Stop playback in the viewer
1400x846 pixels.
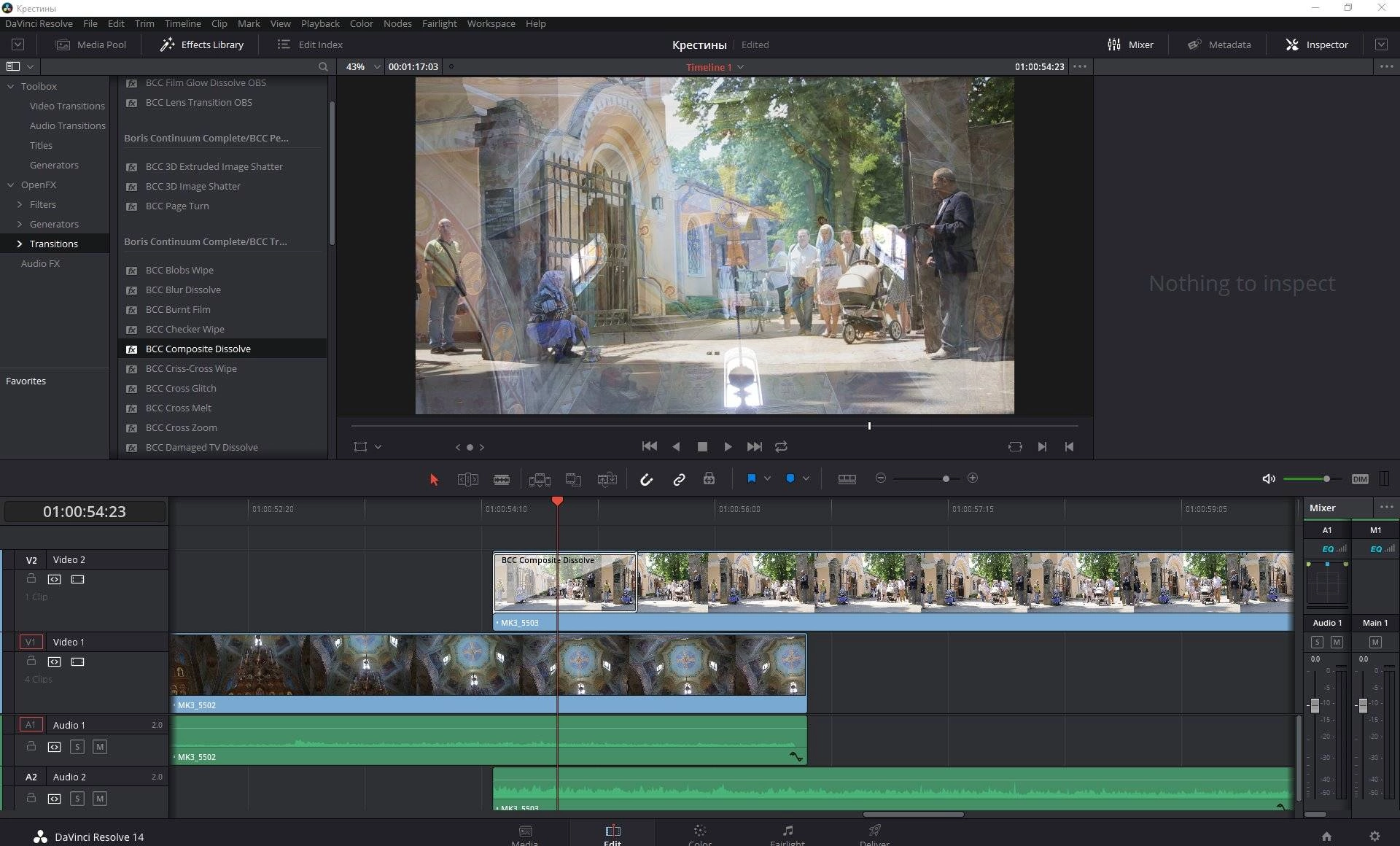pyautogui.click(x=702, y=446)
